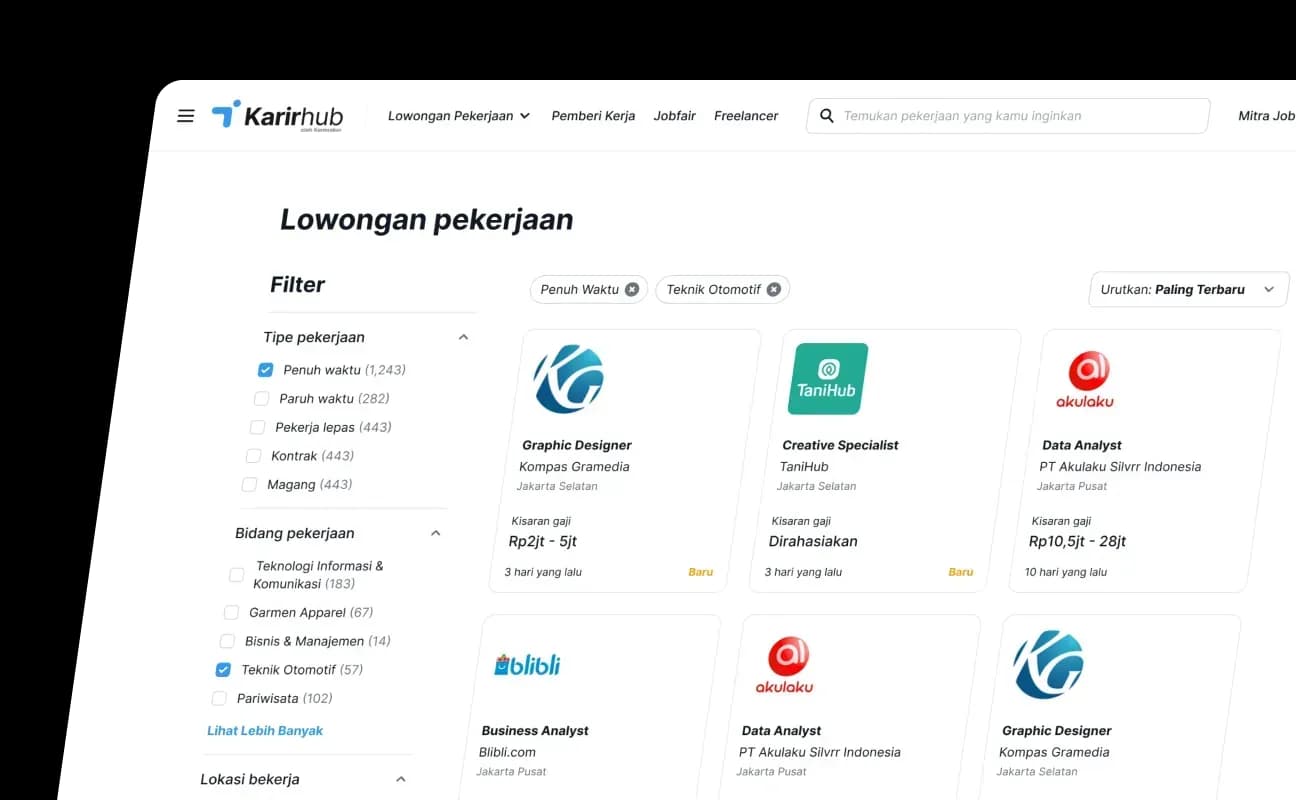This screenshot has width=1296, height=800.
Task: Open the hamburger menu icon
Action: 185,116
